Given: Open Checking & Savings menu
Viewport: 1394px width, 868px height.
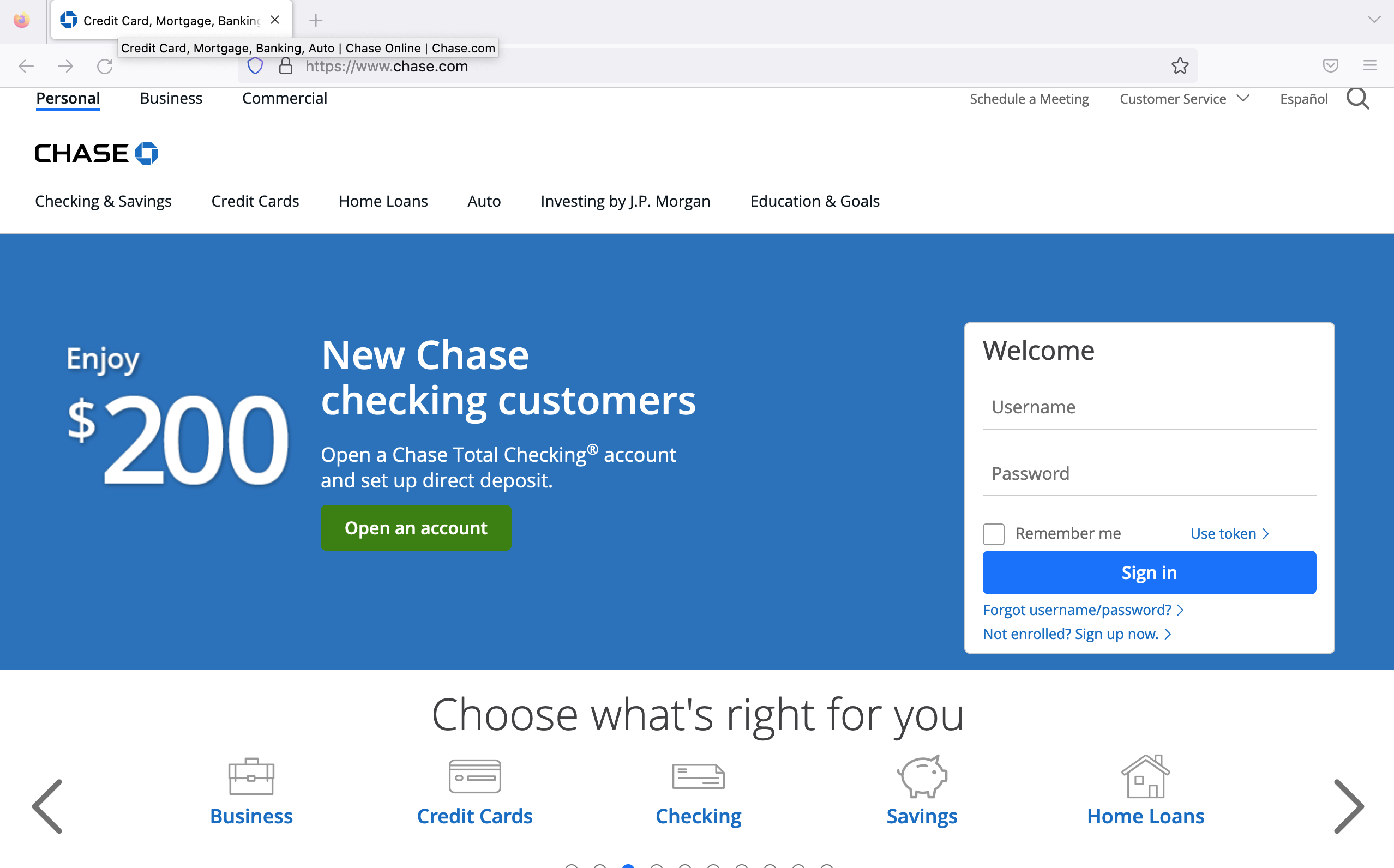Looking at the screenshot, I should (103, 201).
